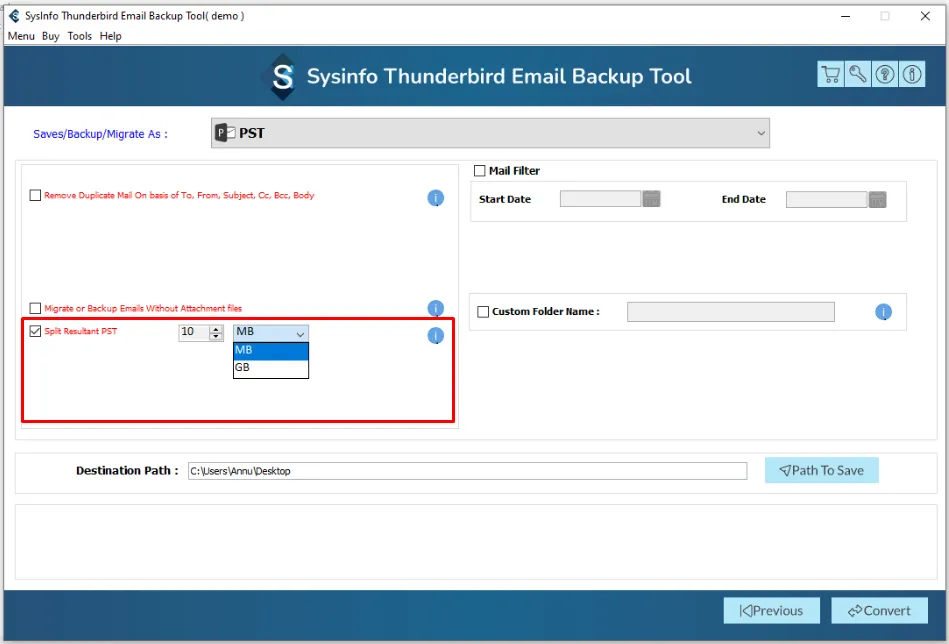The width and height of the screenshot is (949, 644).
Task: Tick the Custom Folder Name checkbox
Action: click(483, 312)
